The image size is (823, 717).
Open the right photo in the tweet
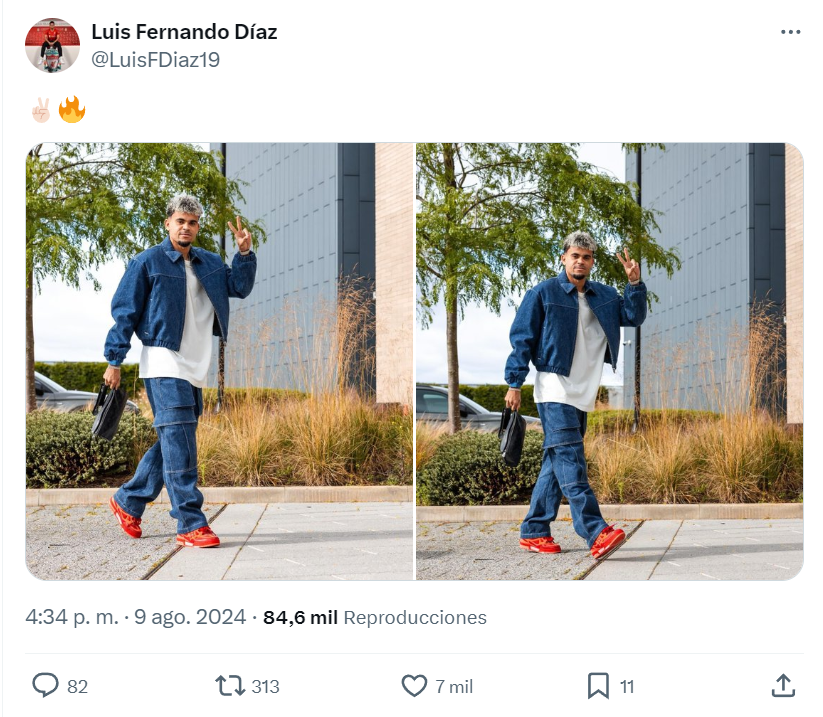click(609, 361)
